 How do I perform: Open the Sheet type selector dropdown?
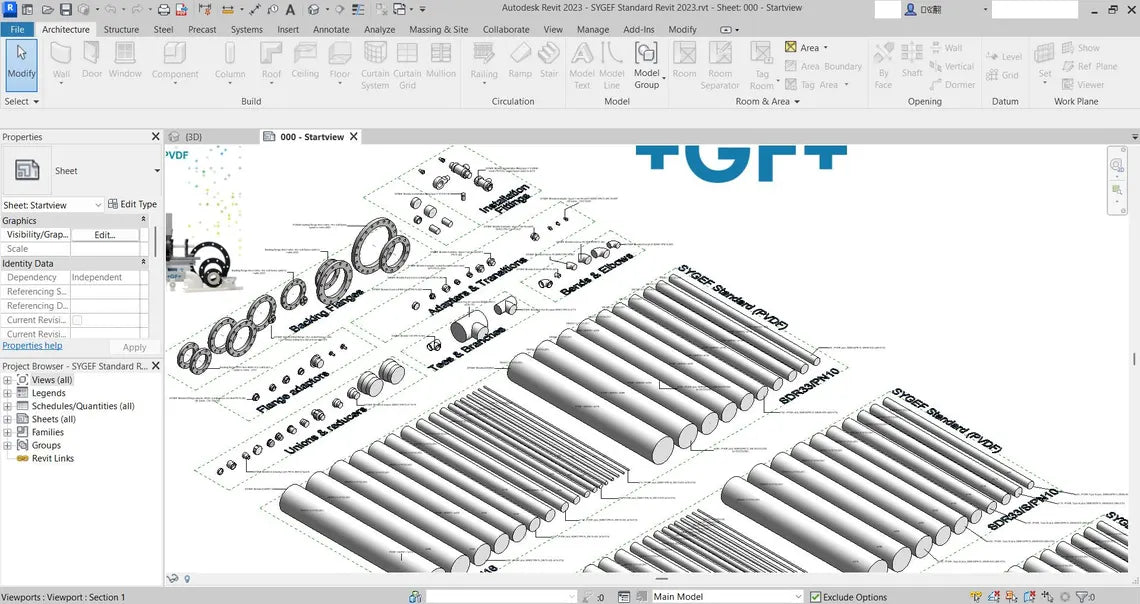[x=157, y=171]
